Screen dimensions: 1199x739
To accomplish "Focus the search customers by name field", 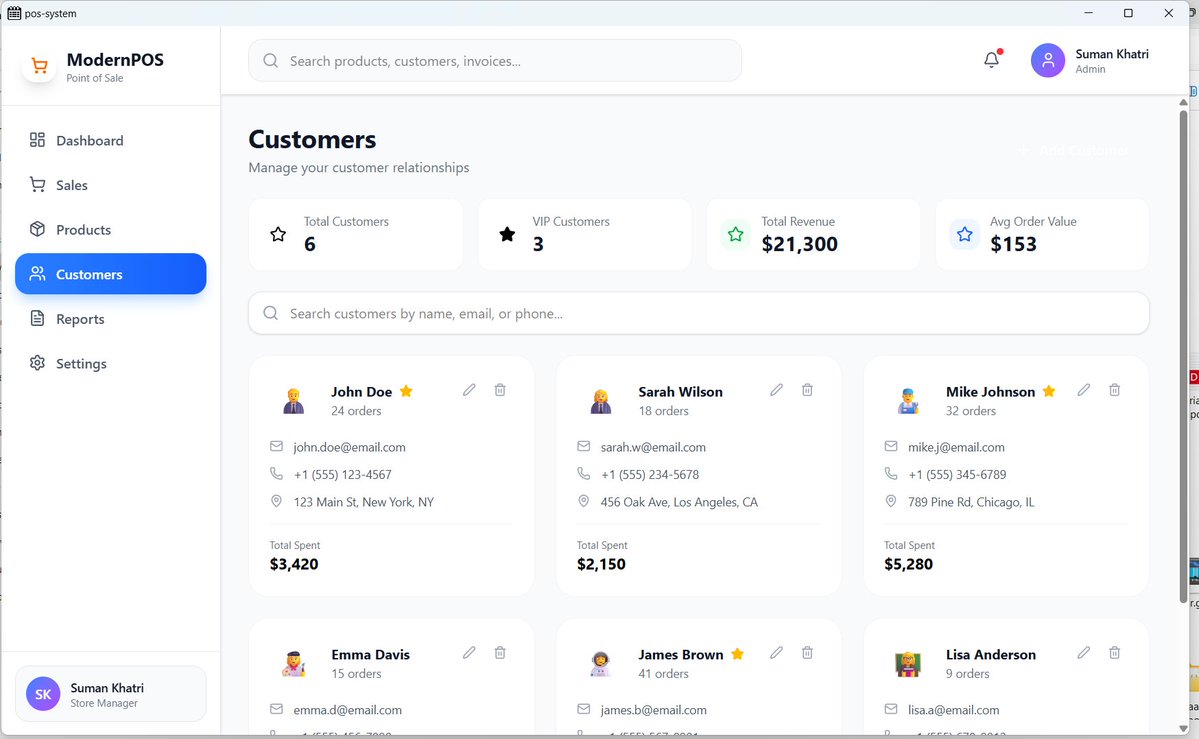I will 699,313.
